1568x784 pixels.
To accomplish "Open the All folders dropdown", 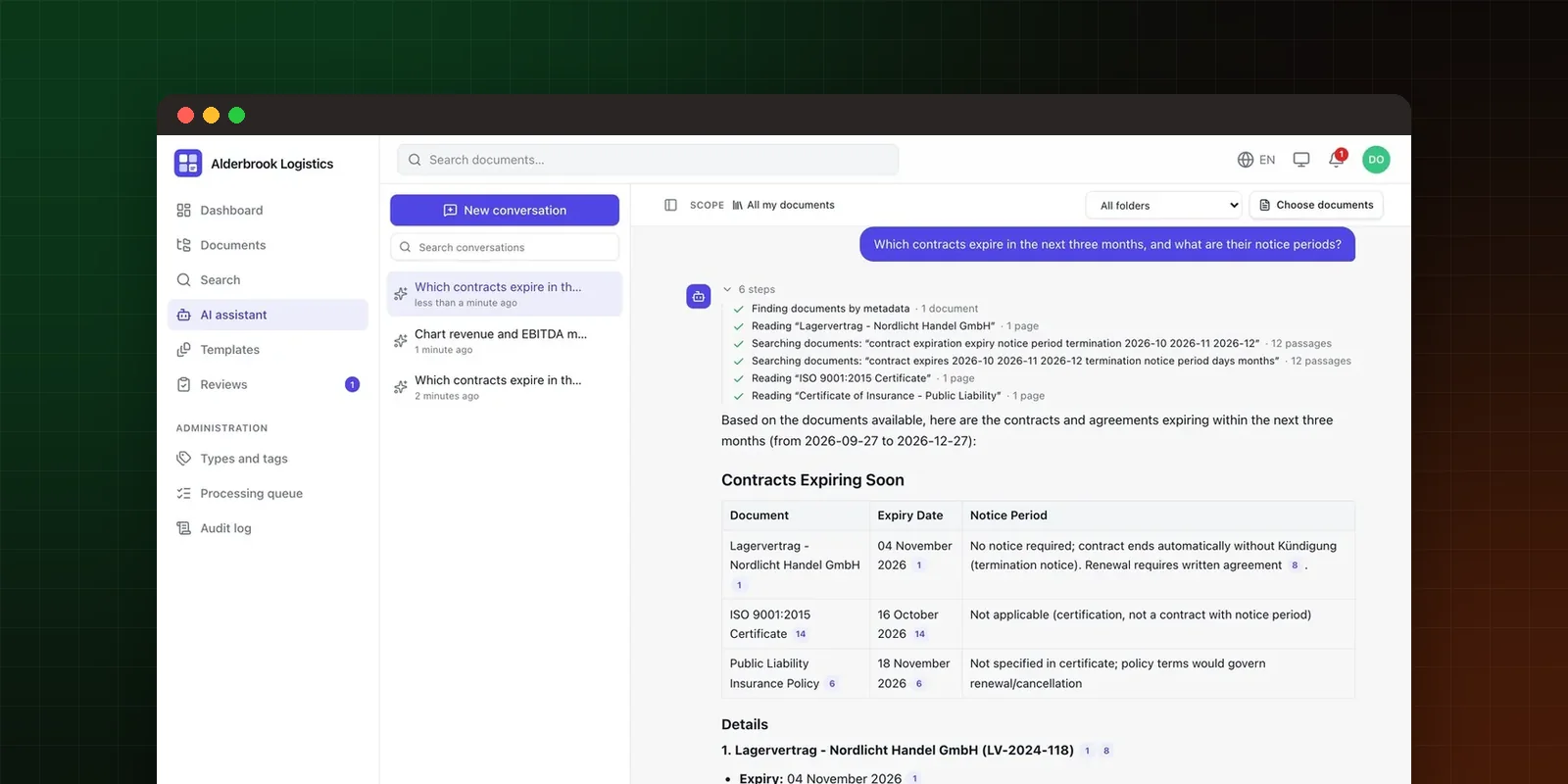I will pyautogui.click(x=1164, y=205).
